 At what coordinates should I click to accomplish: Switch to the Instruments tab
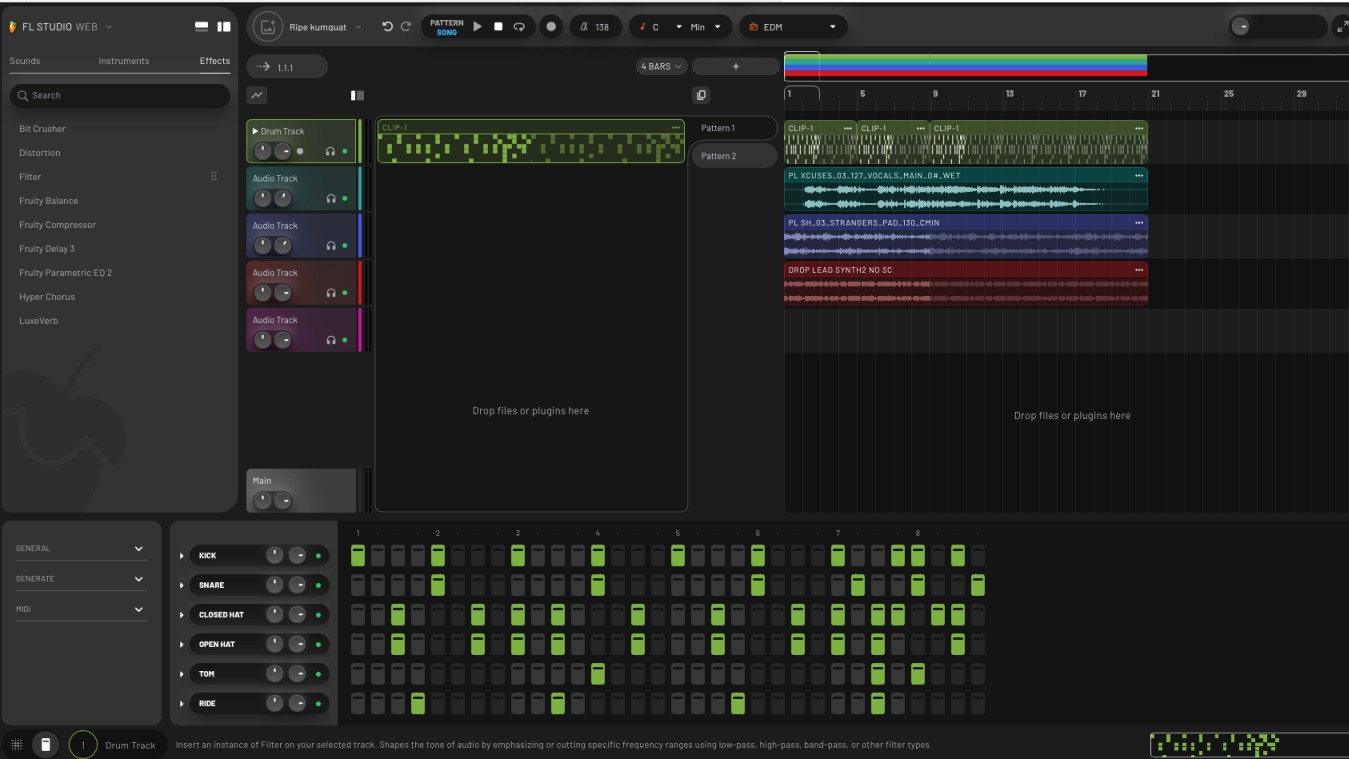[x=124, y=61]
